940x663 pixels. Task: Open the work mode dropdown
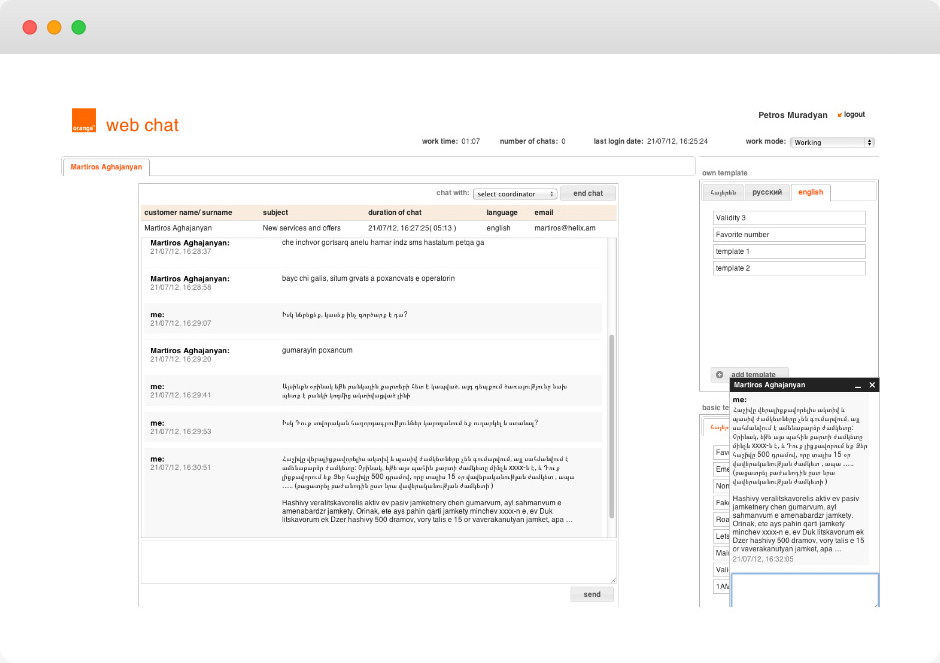pyautogui.click(x=832, y=142)
